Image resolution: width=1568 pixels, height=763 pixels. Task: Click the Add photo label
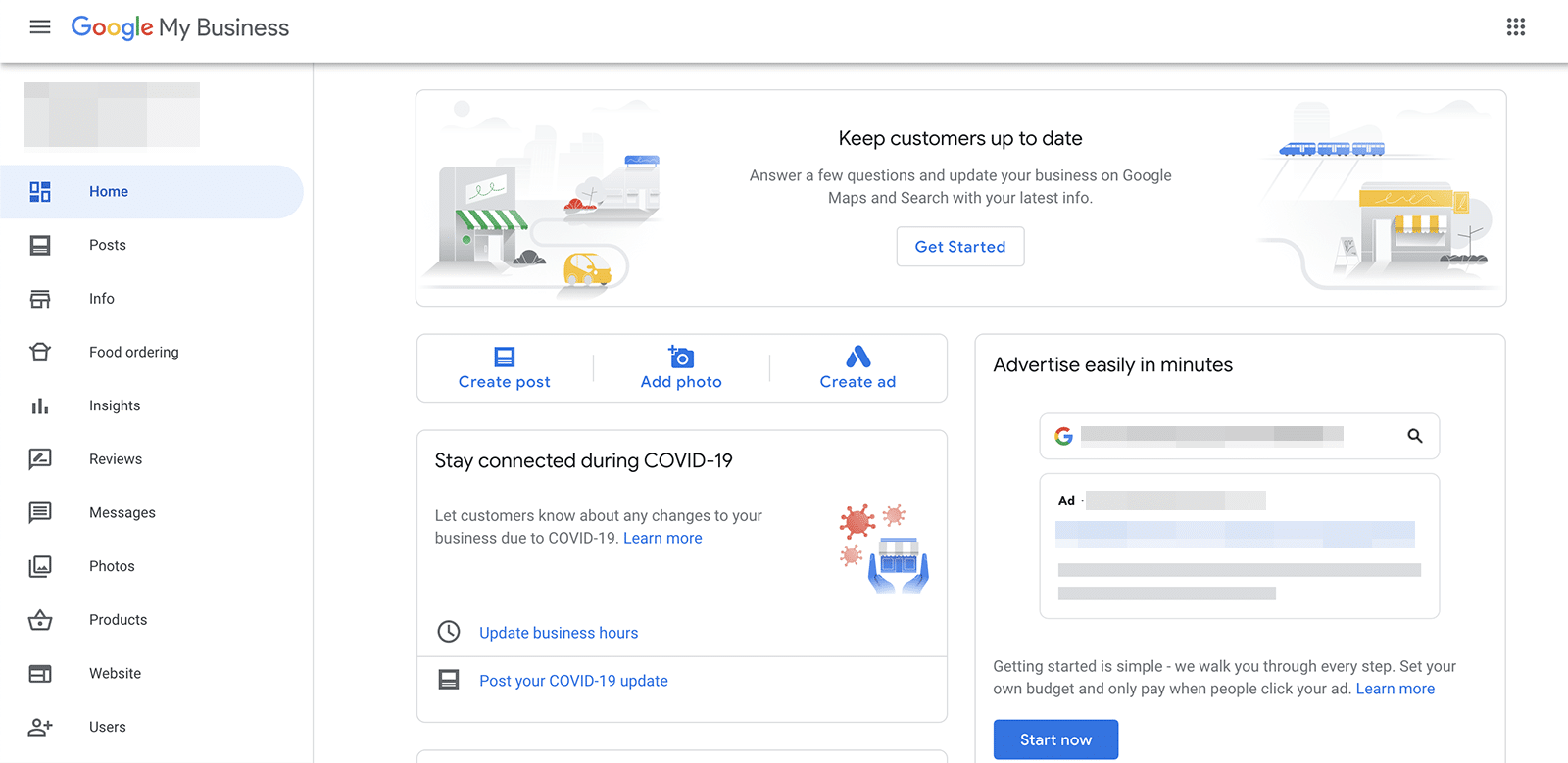point(681,382)
